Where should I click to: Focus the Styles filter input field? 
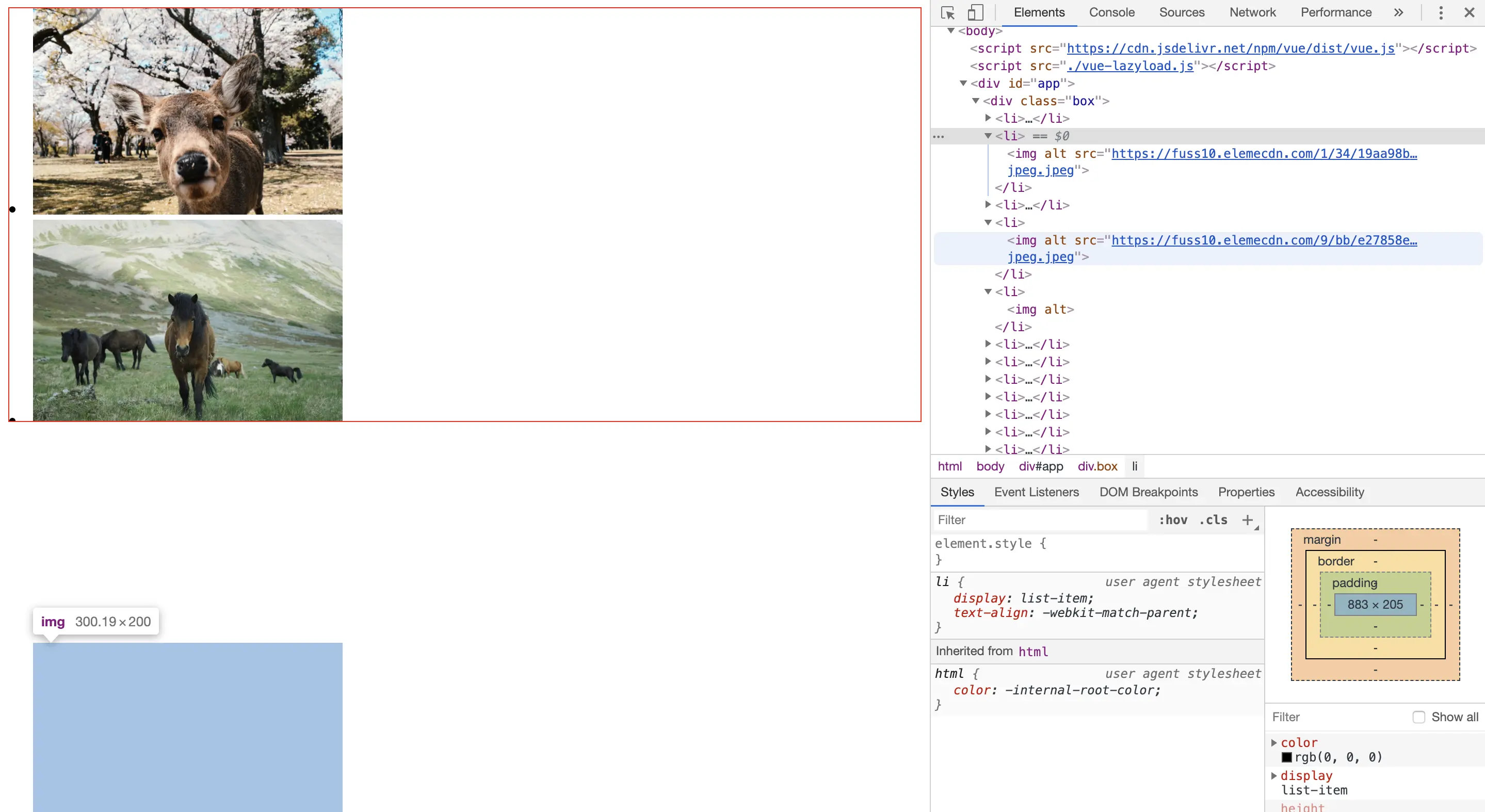point(1041,520)
